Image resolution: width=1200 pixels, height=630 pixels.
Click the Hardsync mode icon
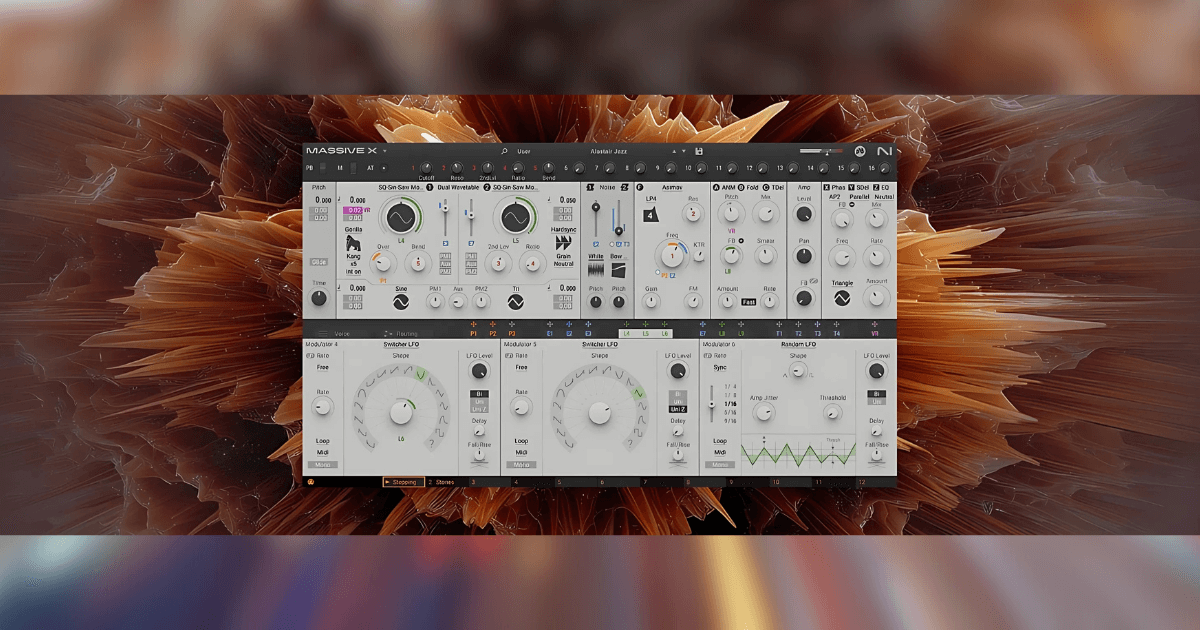point(563,243)
